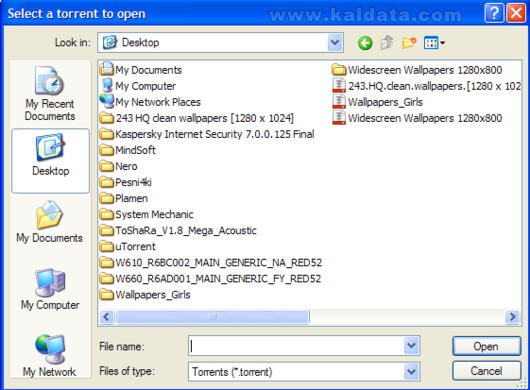Select the Widescreen Wallpapers 1280x800 folder icon
The height and width of the screenshot is (390, 530).
click(x=339, y=70)
